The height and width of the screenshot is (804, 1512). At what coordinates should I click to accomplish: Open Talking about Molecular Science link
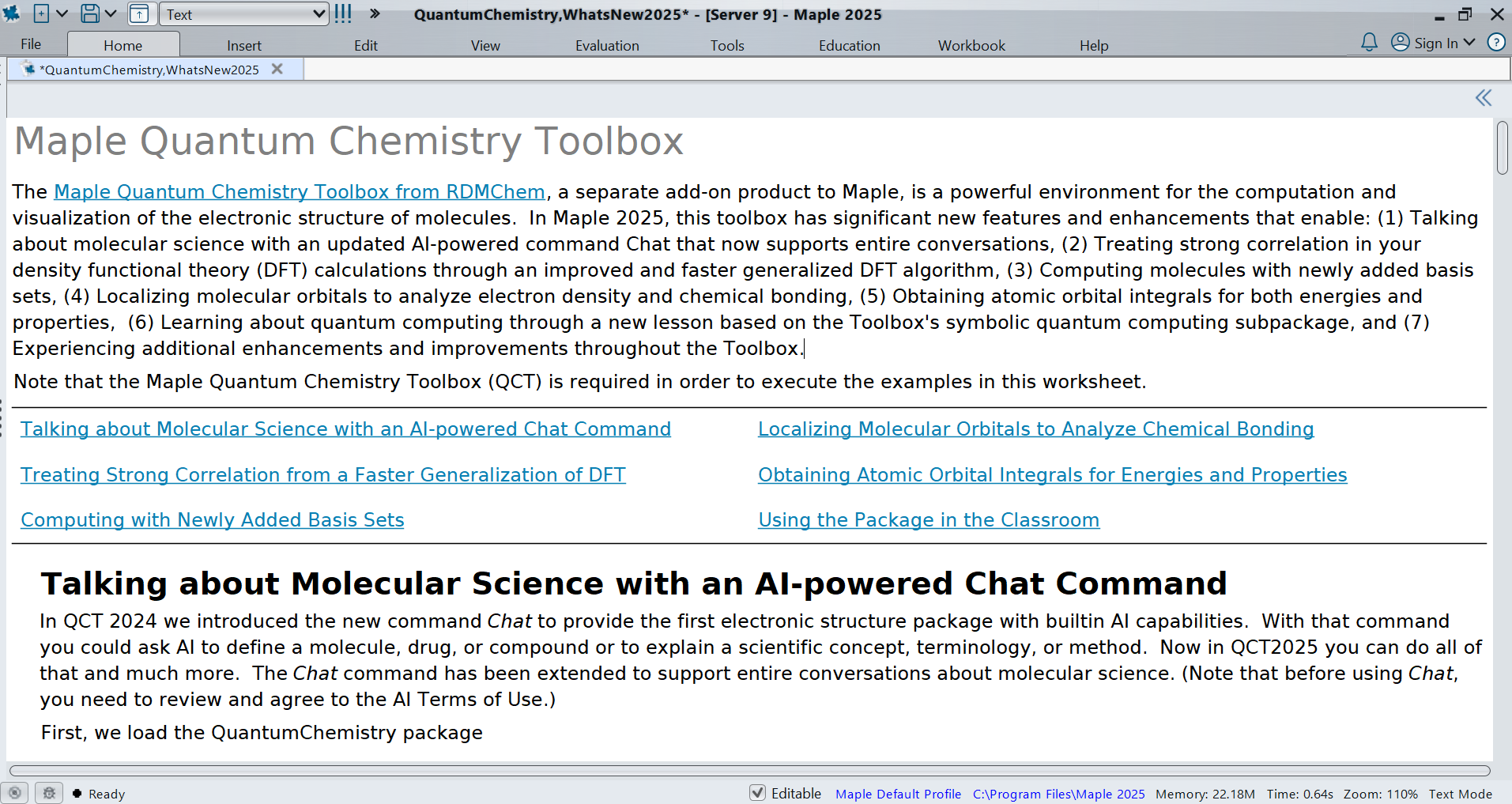345,429
